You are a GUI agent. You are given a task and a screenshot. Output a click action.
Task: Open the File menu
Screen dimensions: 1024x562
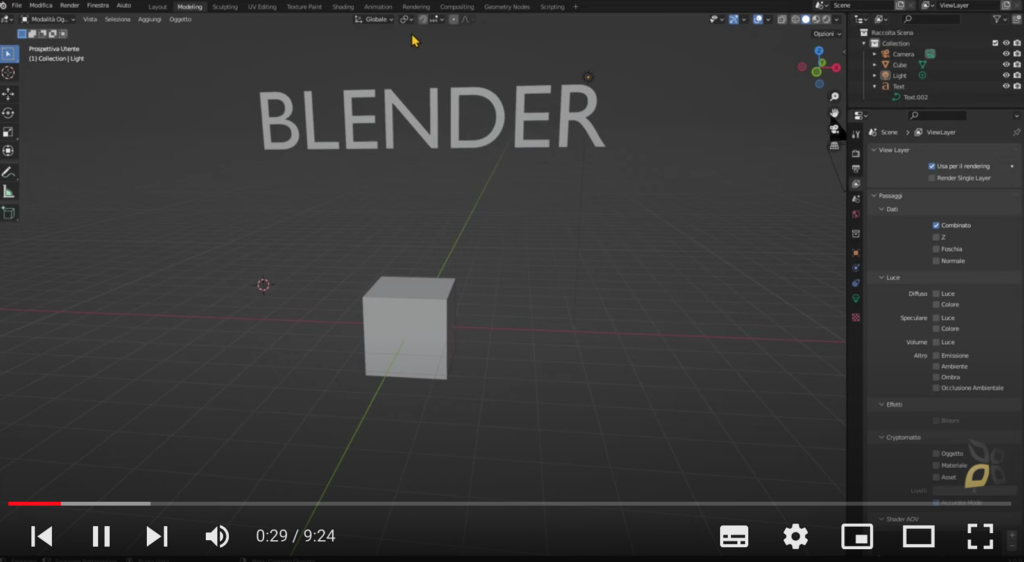coord(16,5)
